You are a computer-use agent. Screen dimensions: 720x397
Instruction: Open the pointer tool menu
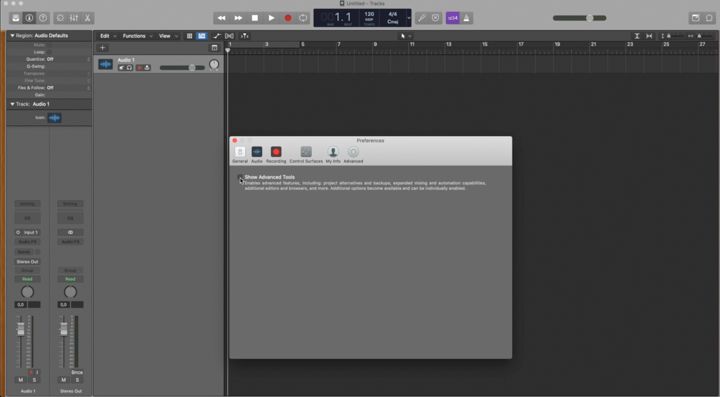(405, 36)
